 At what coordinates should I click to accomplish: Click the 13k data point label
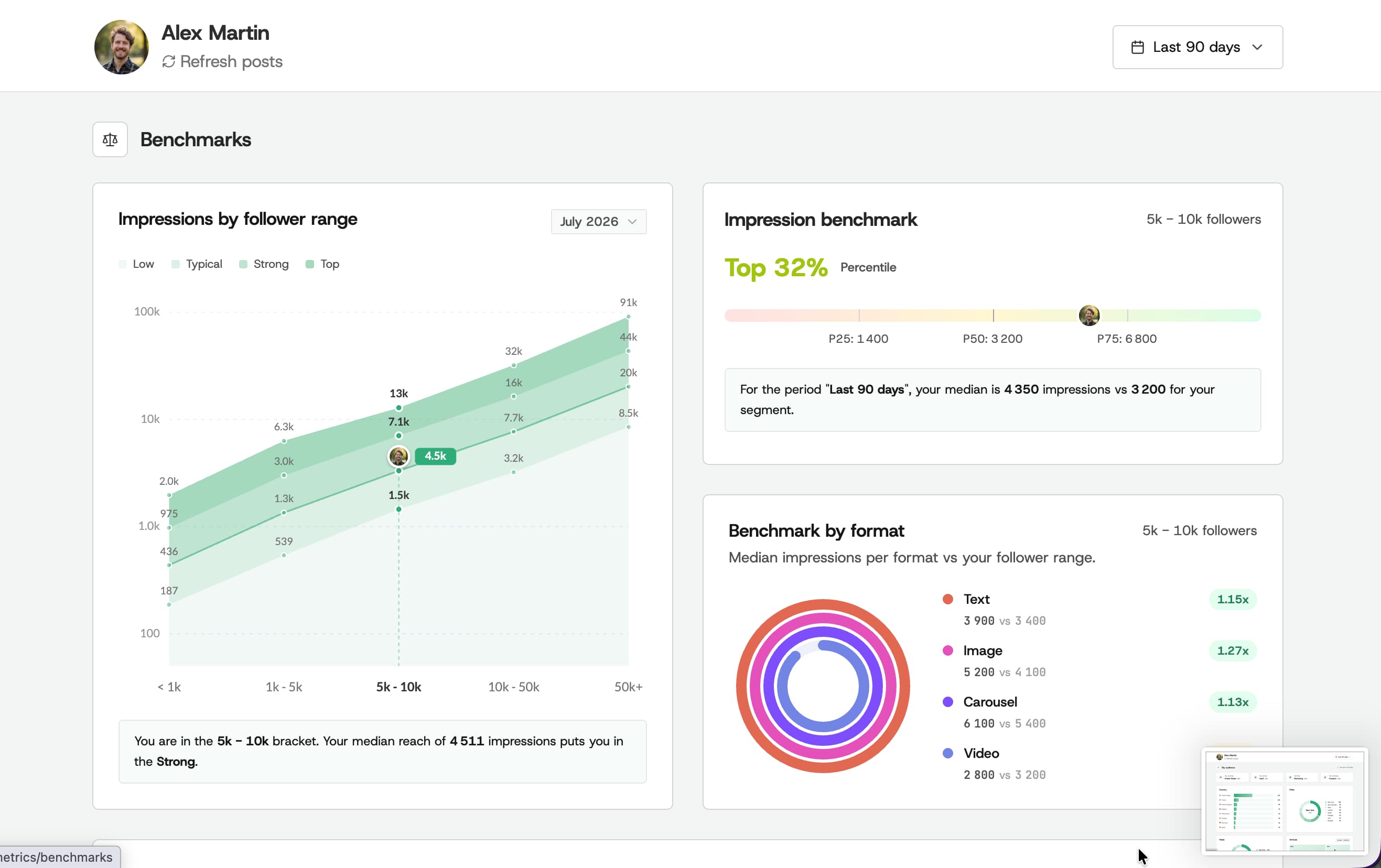398,393
